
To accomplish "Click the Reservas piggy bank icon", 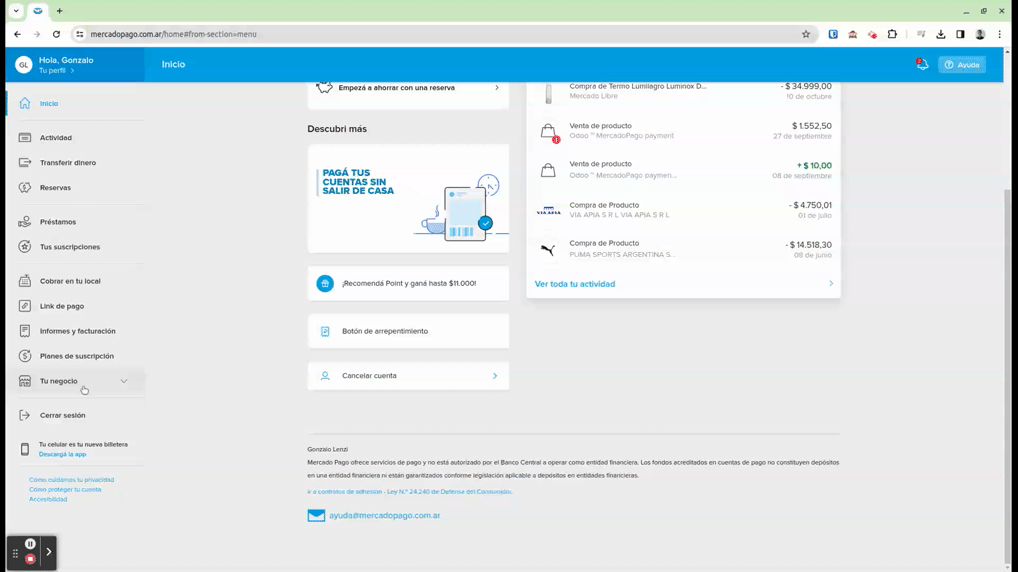I will pyautogui.click(x=25, y=188).
